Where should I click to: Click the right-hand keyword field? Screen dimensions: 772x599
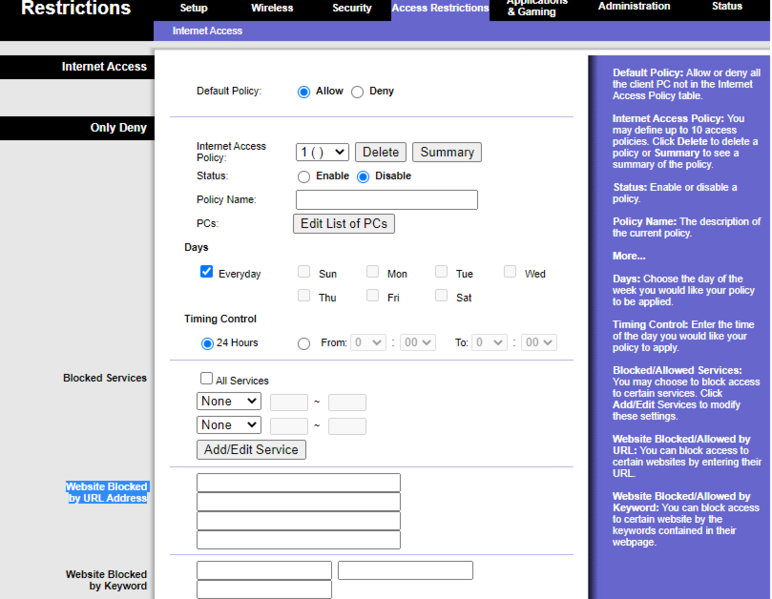pos(405,570)
